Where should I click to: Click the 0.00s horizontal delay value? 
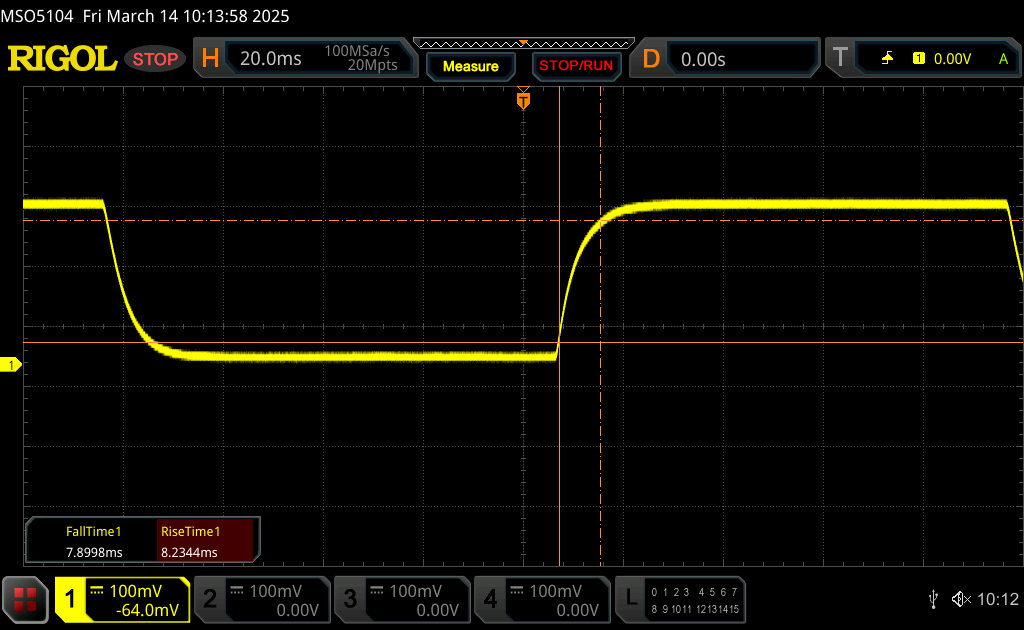tap(703, 59)
